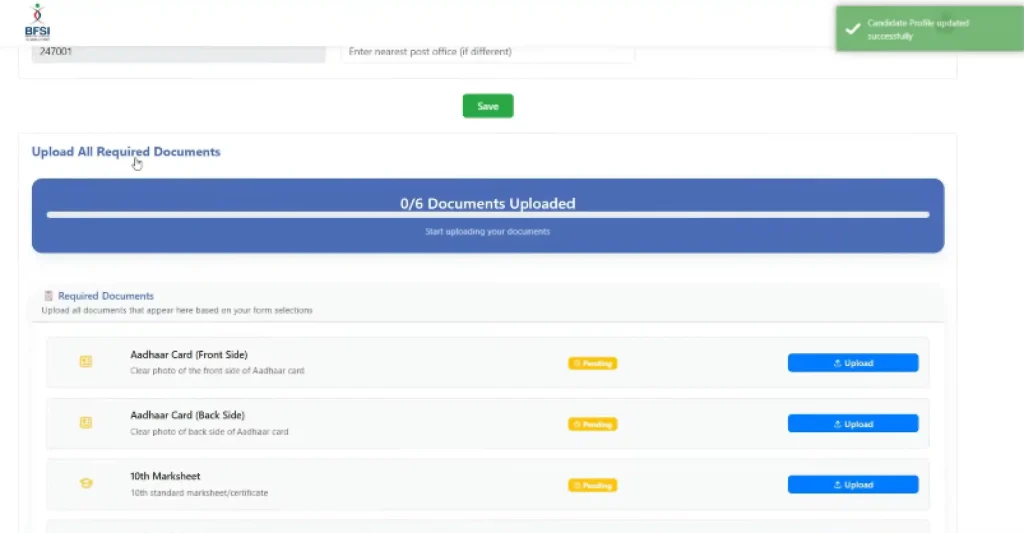Click the Upload All Required Documents heading
This screenshot has height=533, width=1024.
[x=126, y=152]
